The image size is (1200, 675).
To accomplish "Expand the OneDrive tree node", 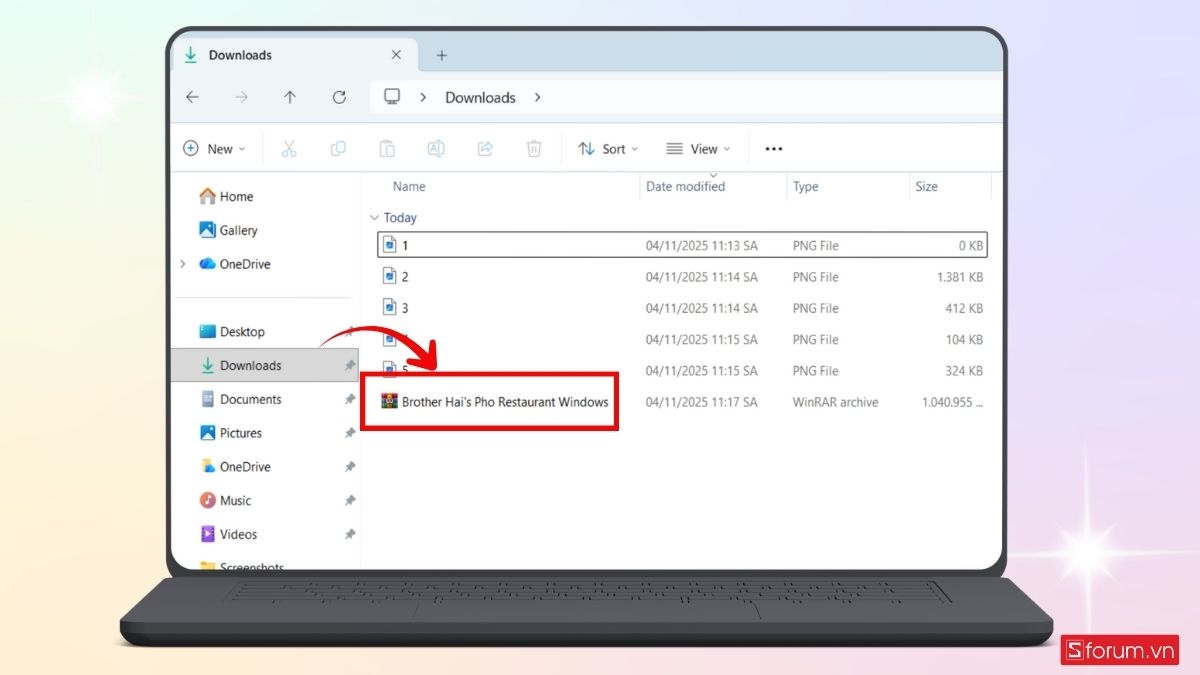I will (x=182, y=264).
